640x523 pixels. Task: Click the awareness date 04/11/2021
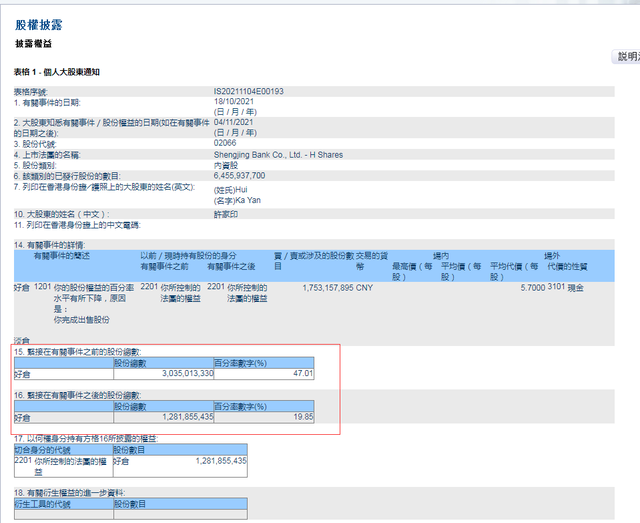coord(237,122)
